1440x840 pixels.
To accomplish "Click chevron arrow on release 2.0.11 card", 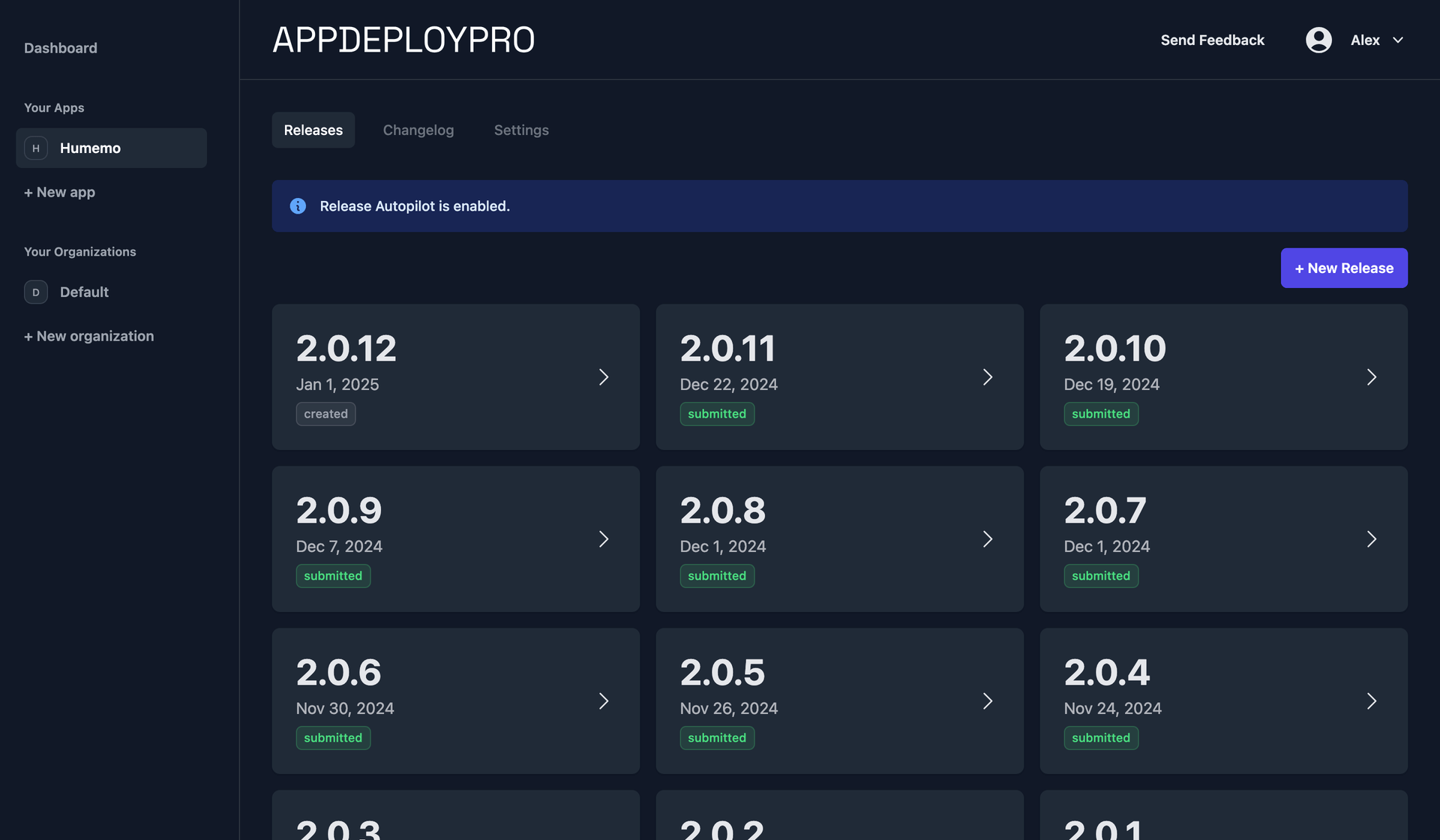I will pos(988,376).
